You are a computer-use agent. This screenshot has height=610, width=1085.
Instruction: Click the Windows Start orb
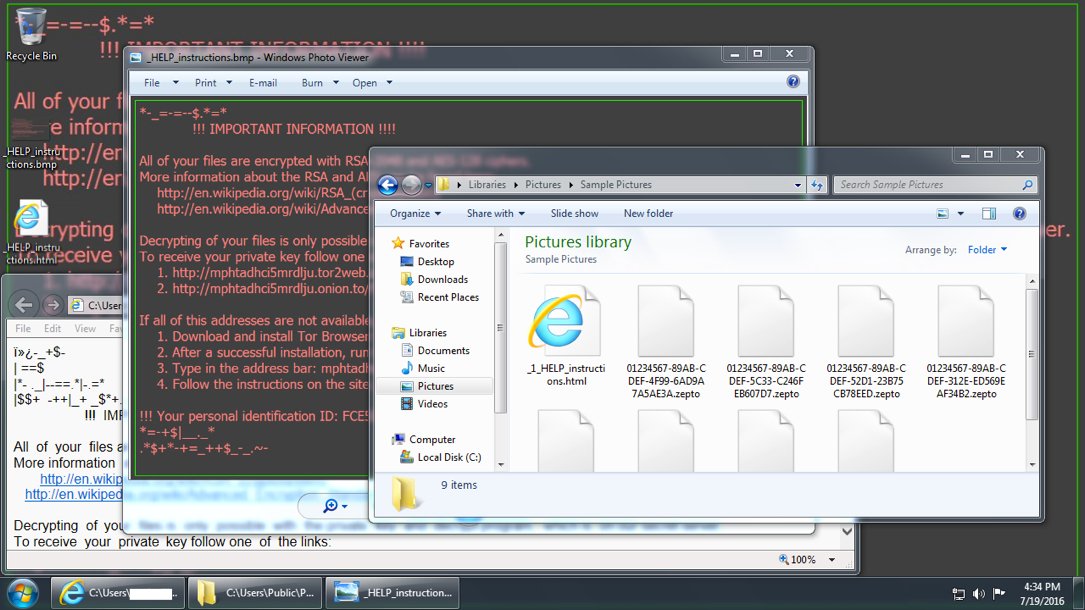23,593
